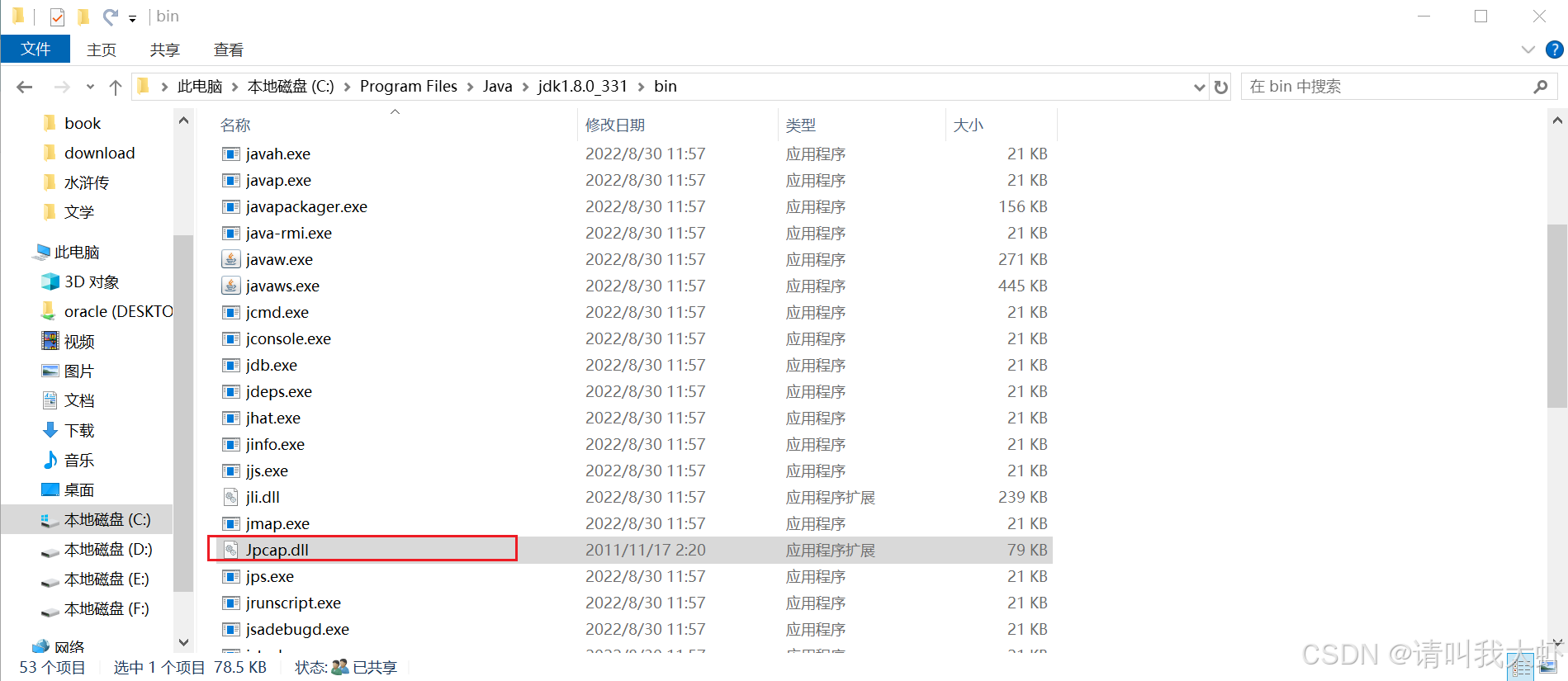Click Program Files in the address path
The height and width of the screenshot is (681, 1568).
[x=409, y=87]
